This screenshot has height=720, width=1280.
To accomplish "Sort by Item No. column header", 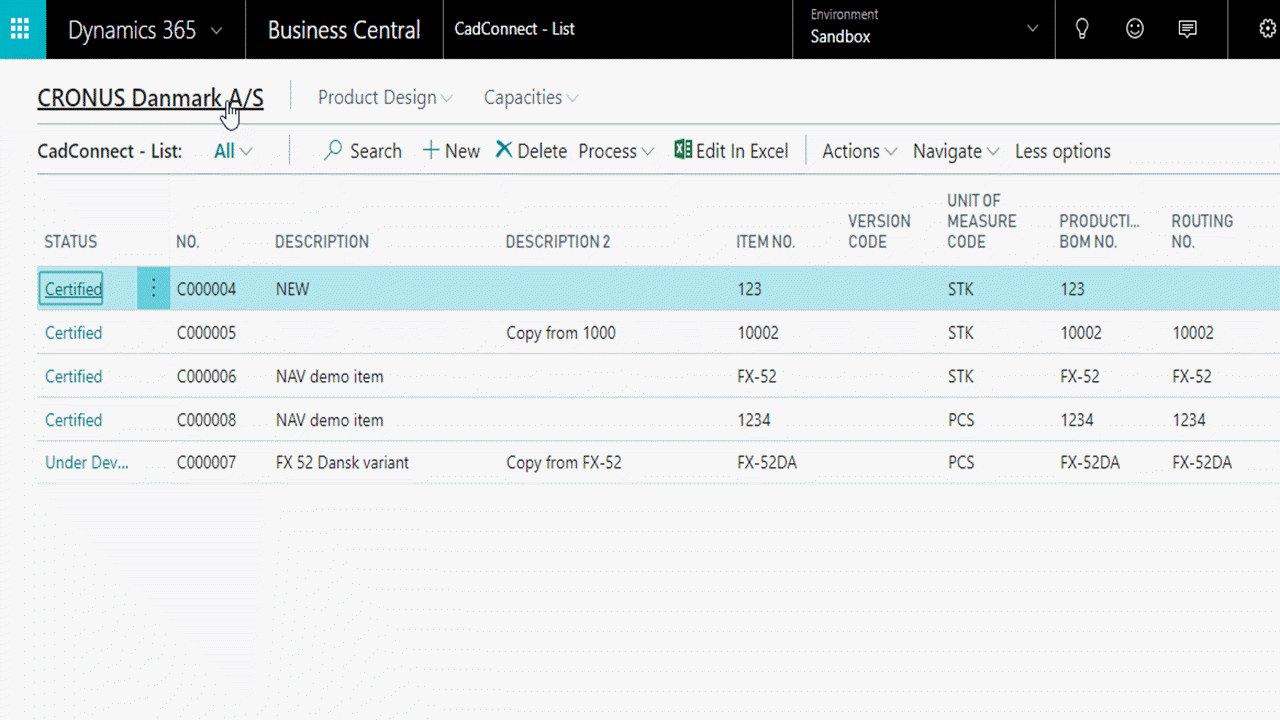I will [x=766, y=242].
